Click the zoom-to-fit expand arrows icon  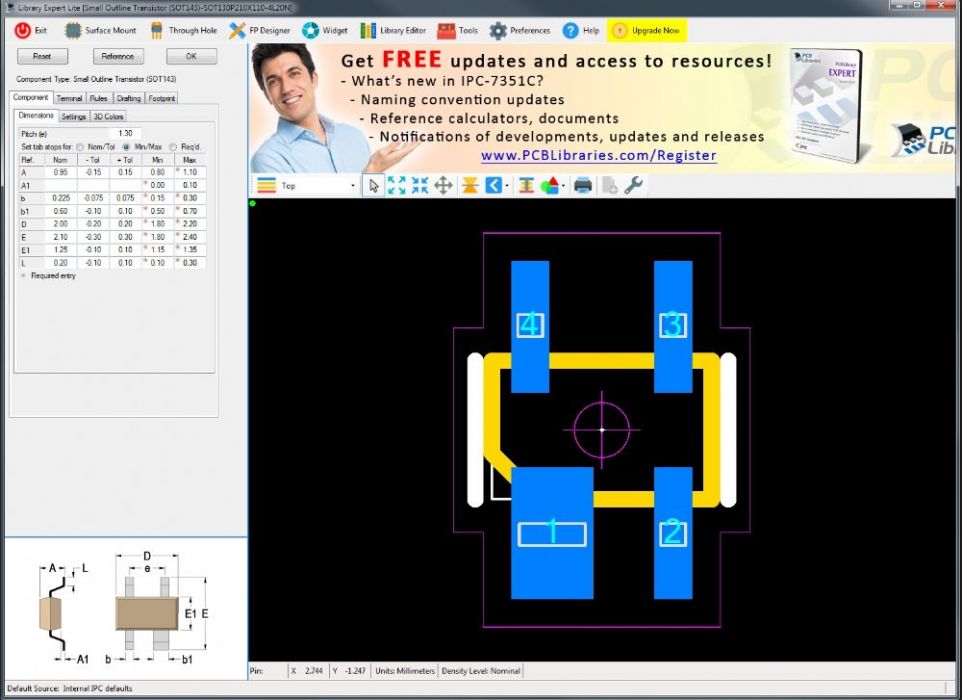click(x=397, y=186)
